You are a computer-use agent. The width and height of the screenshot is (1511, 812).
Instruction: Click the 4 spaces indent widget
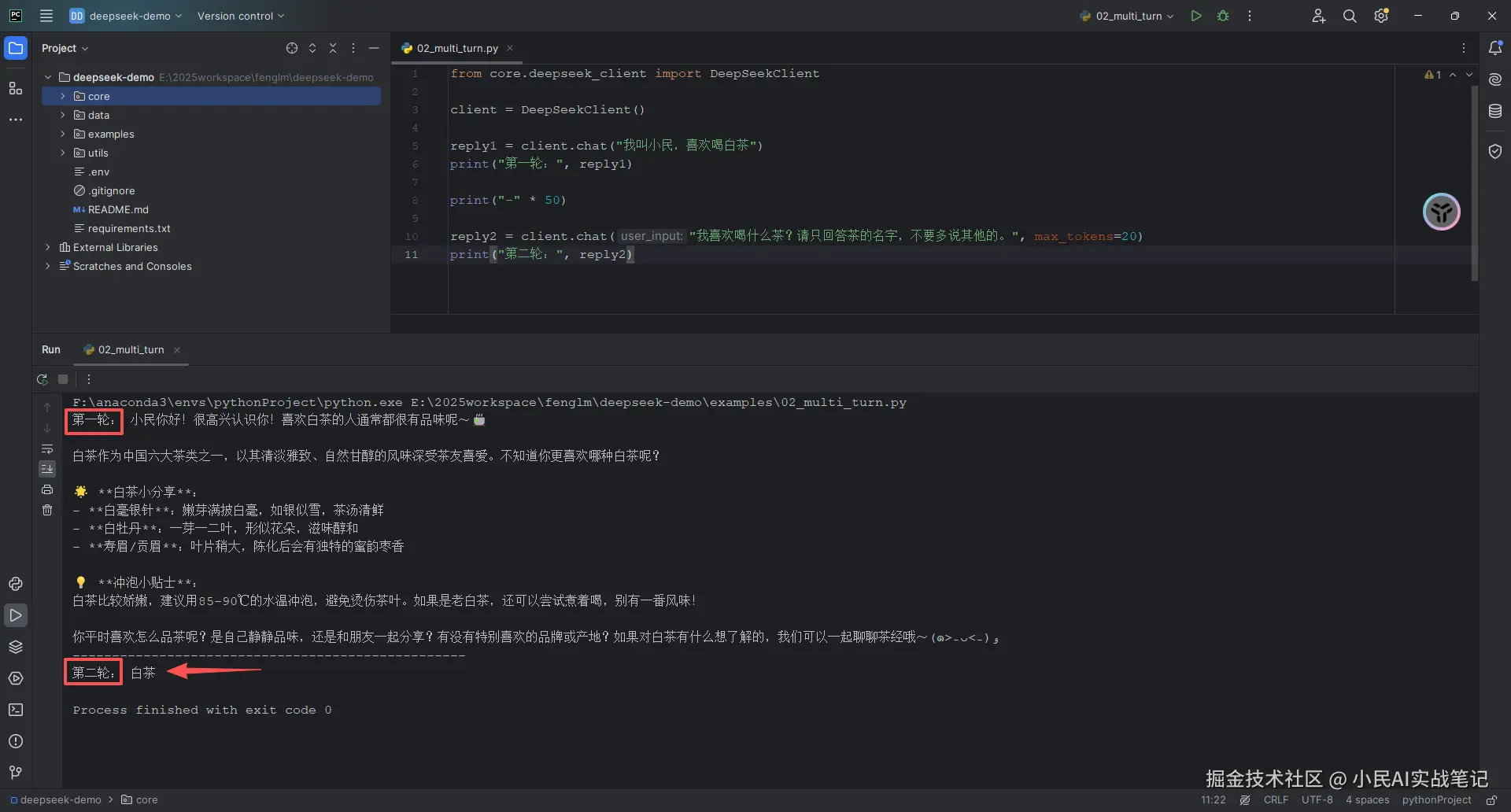(x=1367, y=800)
